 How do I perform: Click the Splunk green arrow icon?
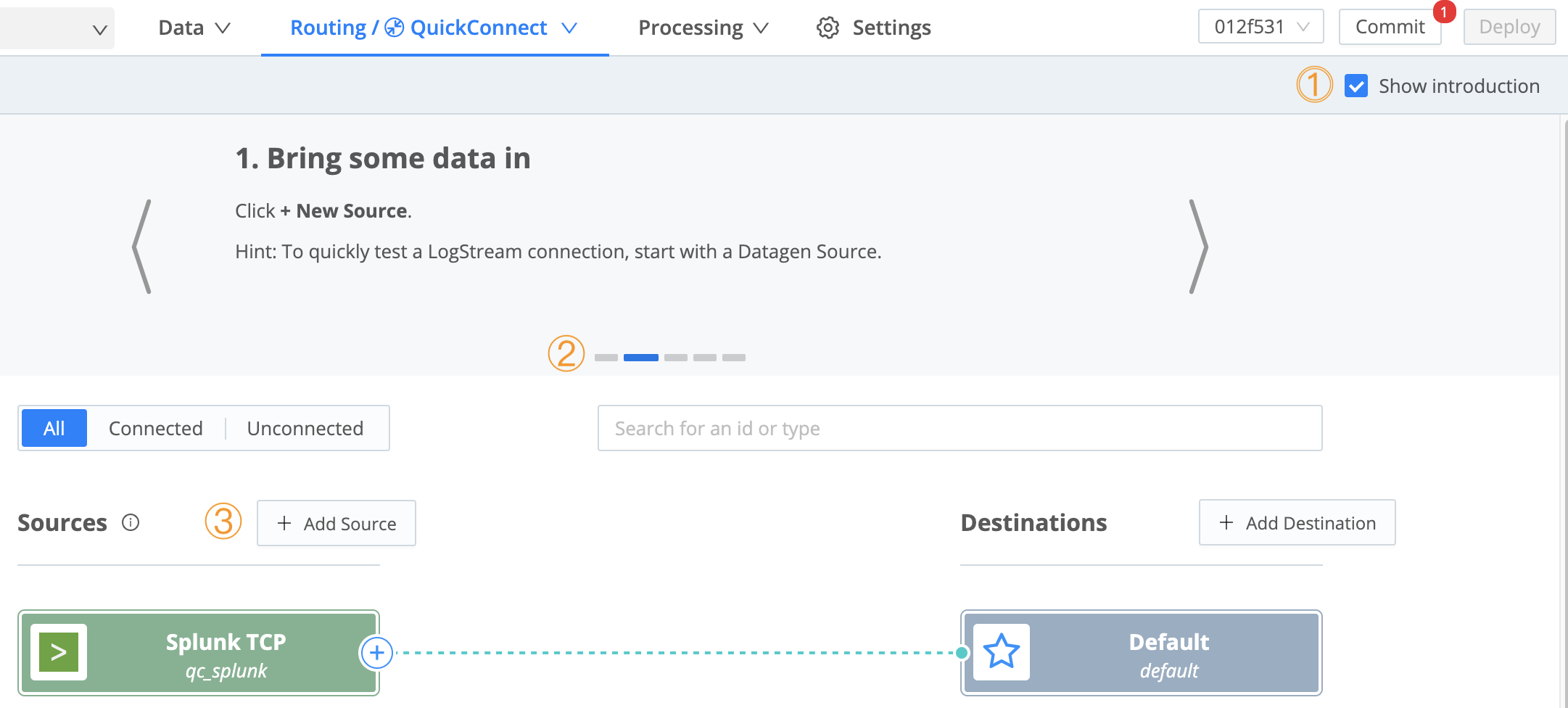59,652
